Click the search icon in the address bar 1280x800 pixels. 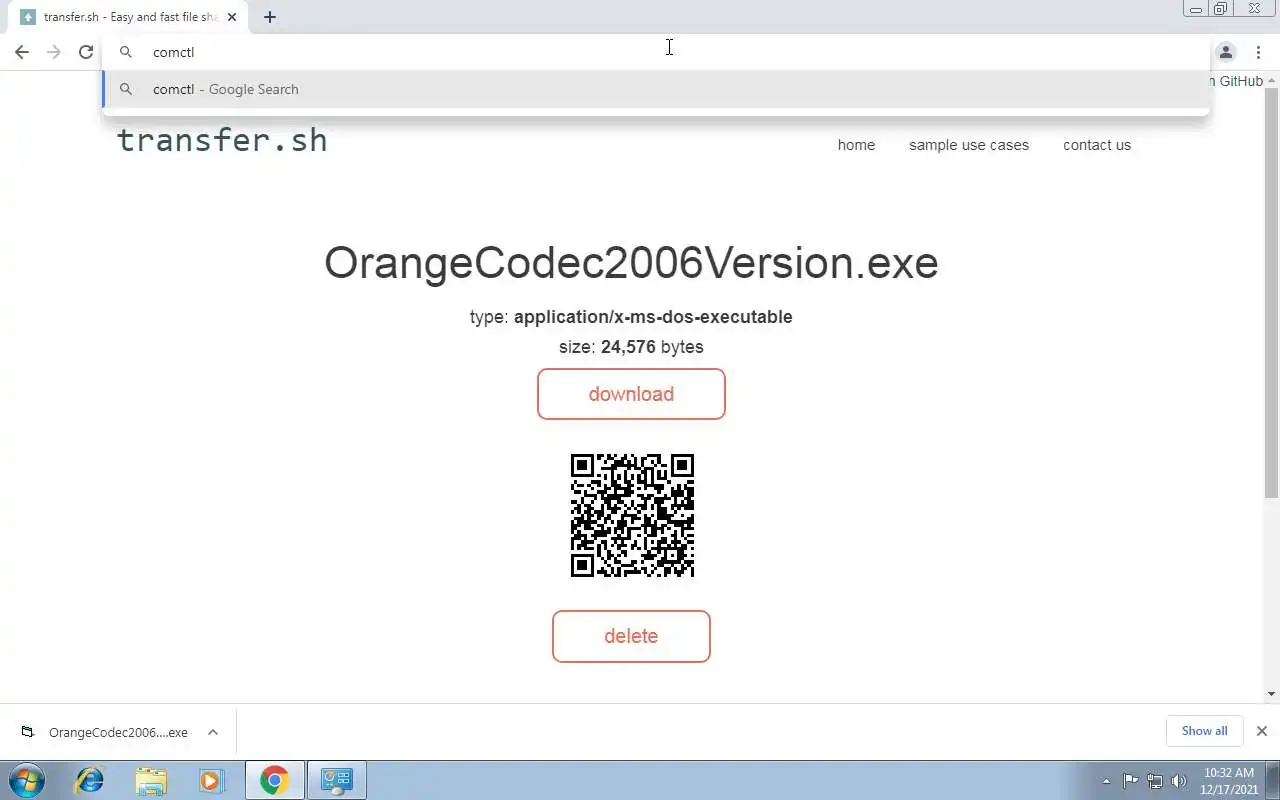[126, 52]
